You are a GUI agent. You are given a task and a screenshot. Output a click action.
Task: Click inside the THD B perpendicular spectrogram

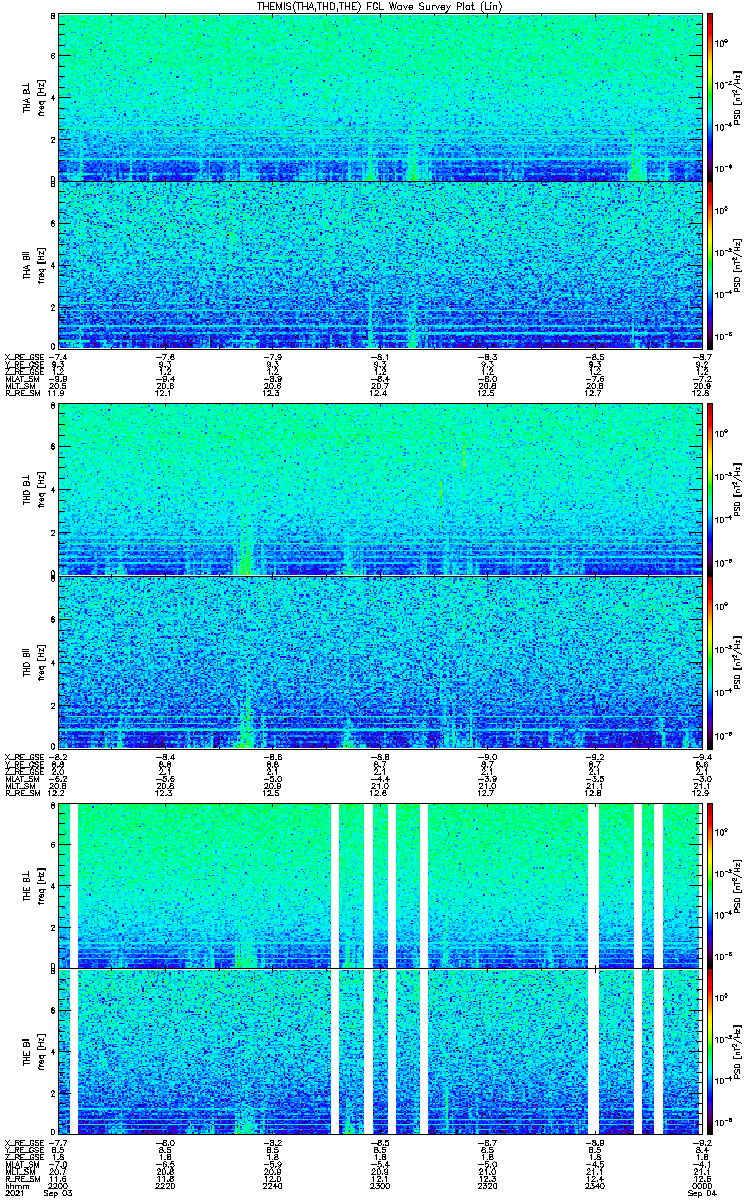click(381, 490)
